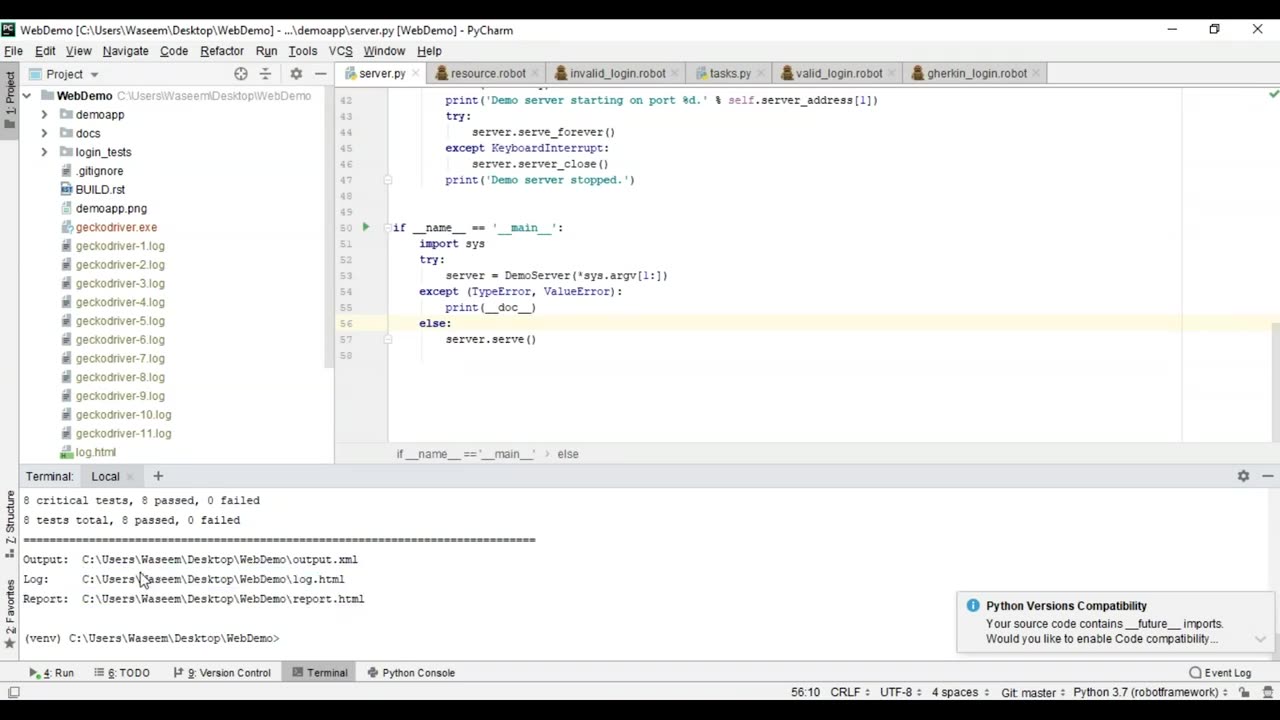Viewport: 1280px width, 720px height.
Task: Switch to the gherkin_login.robot tab
Action: pyautogui.click(x=977, y=73)
